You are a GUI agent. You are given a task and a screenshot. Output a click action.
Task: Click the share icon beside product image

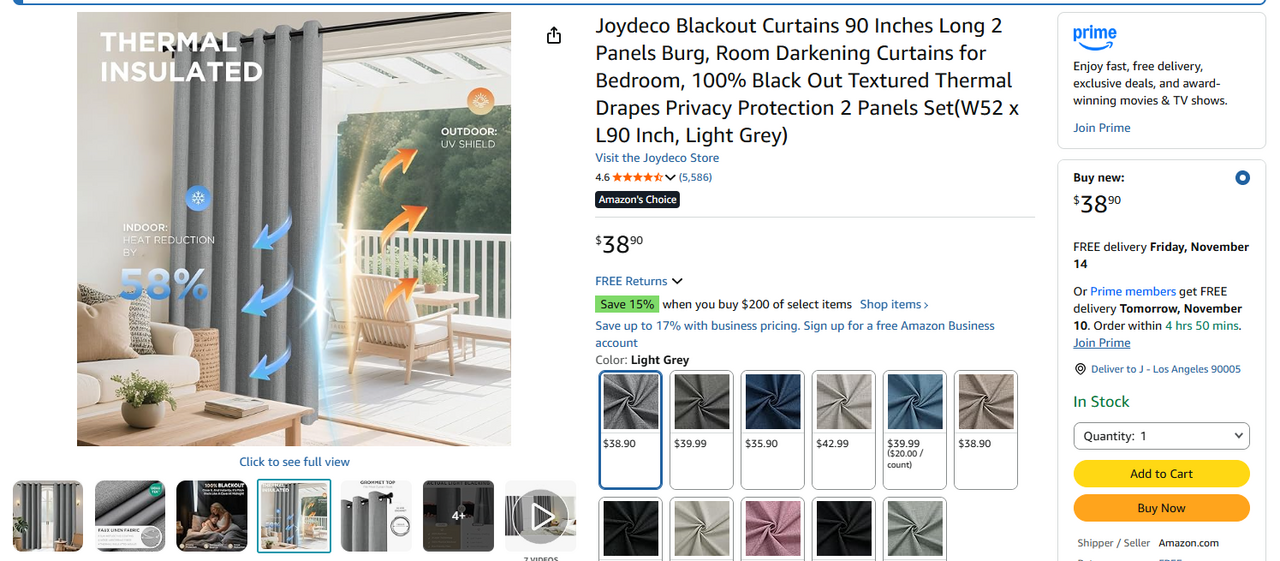554,36
